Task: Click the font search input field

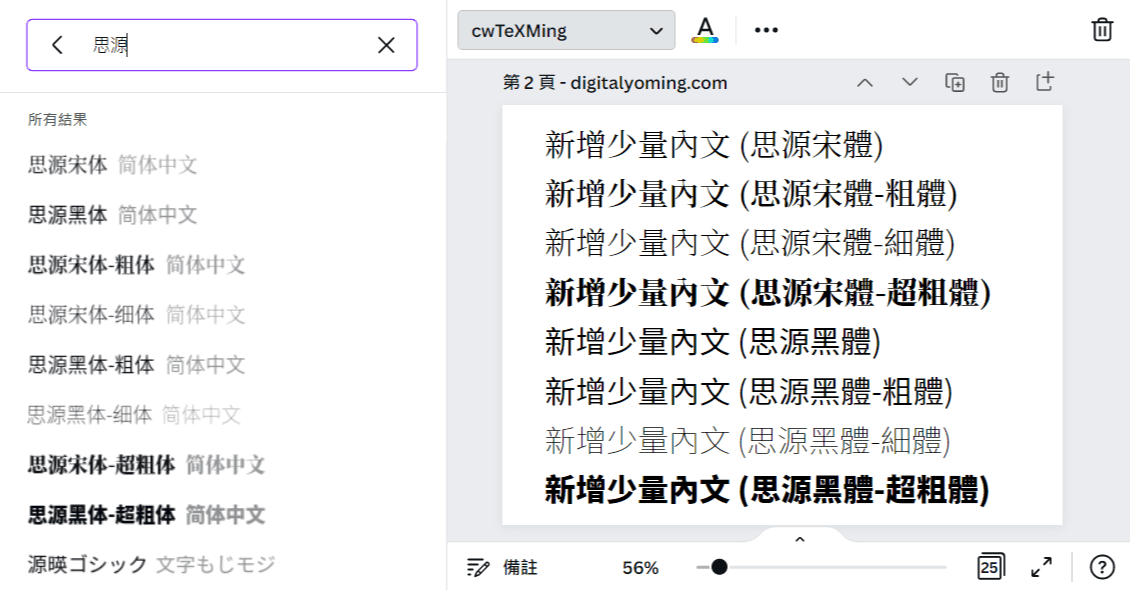Action: (x=230, y=45)
